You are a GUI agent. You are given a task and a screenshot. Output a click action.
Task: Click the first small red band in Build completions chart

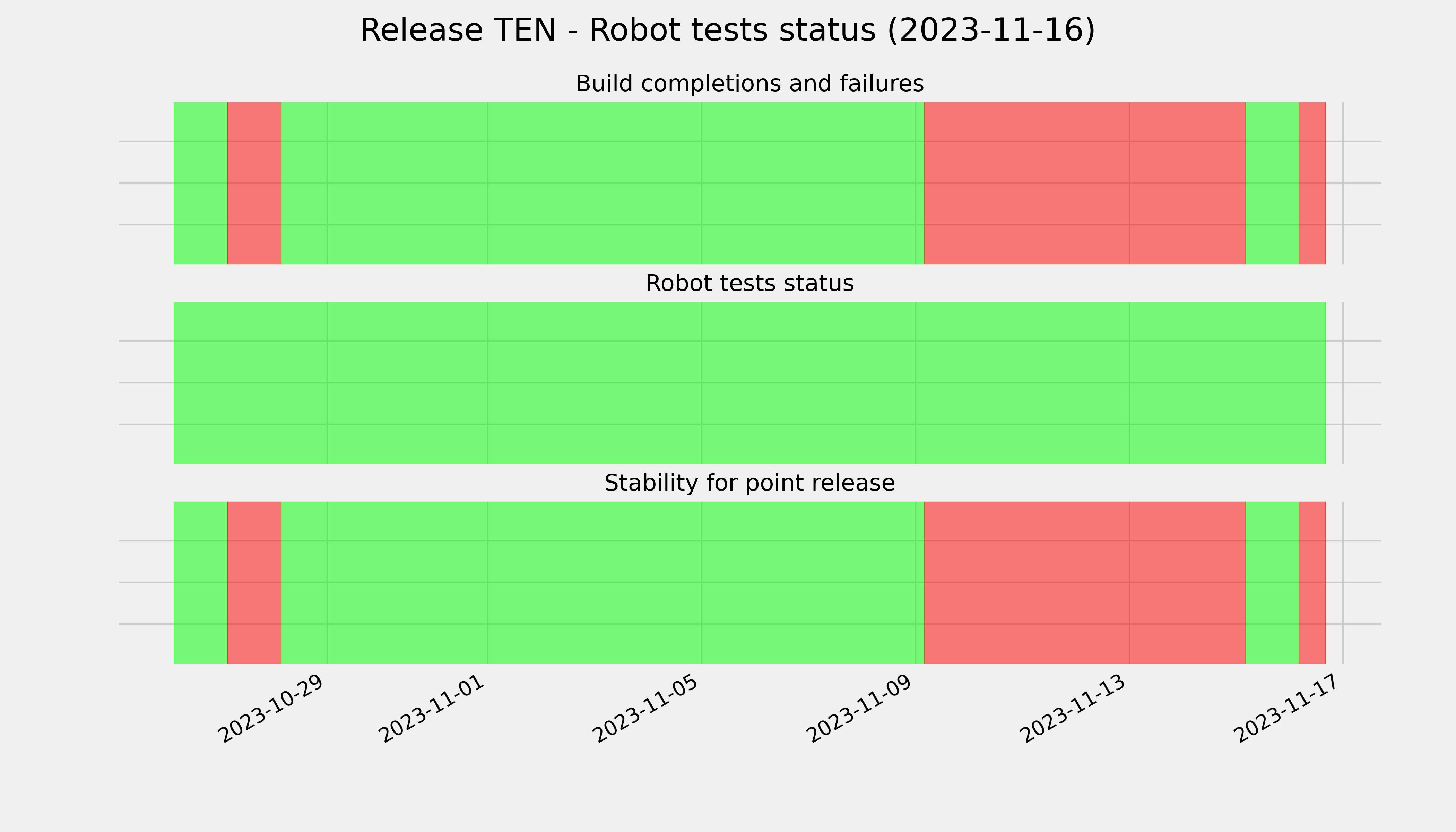(x=254, y=183)
